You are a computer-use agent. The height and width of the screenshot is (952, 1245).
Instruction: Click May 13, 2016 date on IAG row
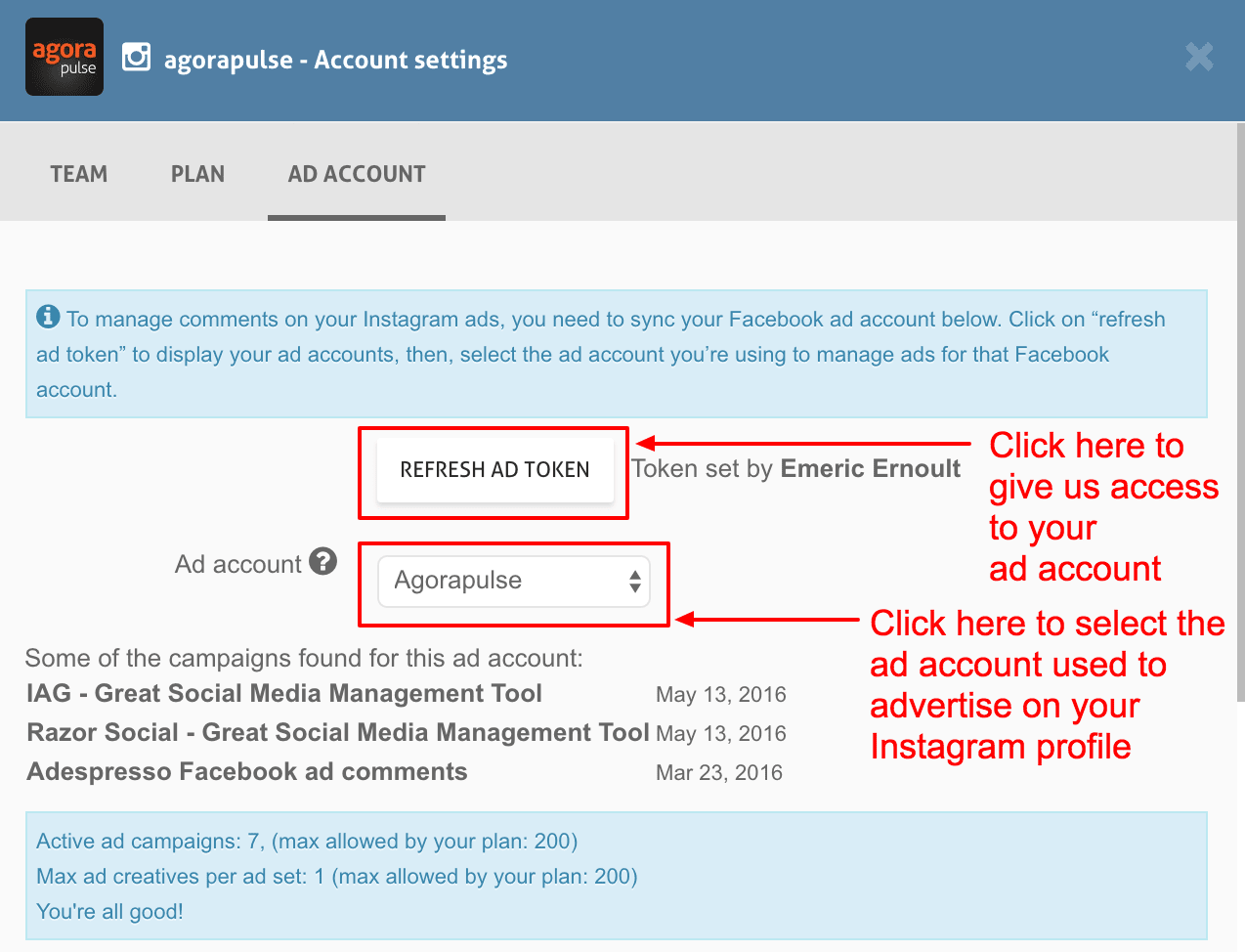pyautogui.click(x=721, y=695)
